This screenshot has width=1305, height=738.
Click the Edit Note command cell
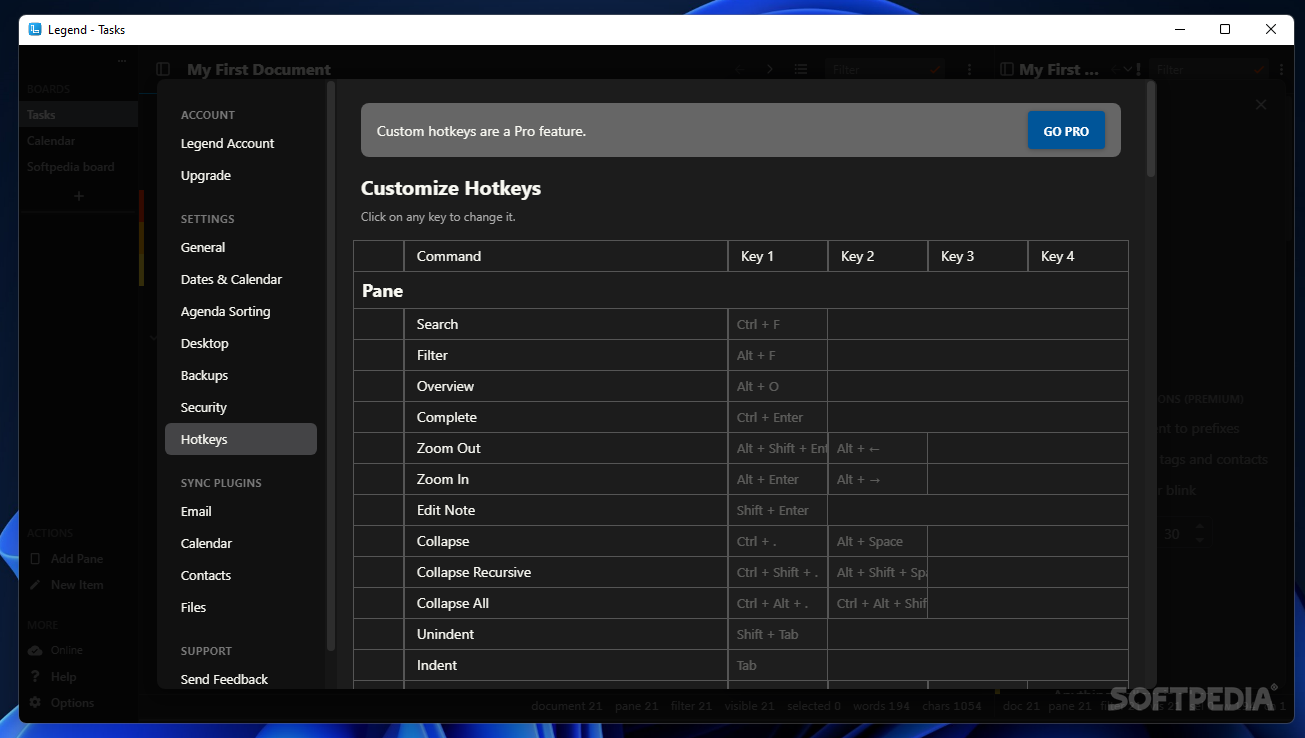pyautogui.click(x=566, y=510)
